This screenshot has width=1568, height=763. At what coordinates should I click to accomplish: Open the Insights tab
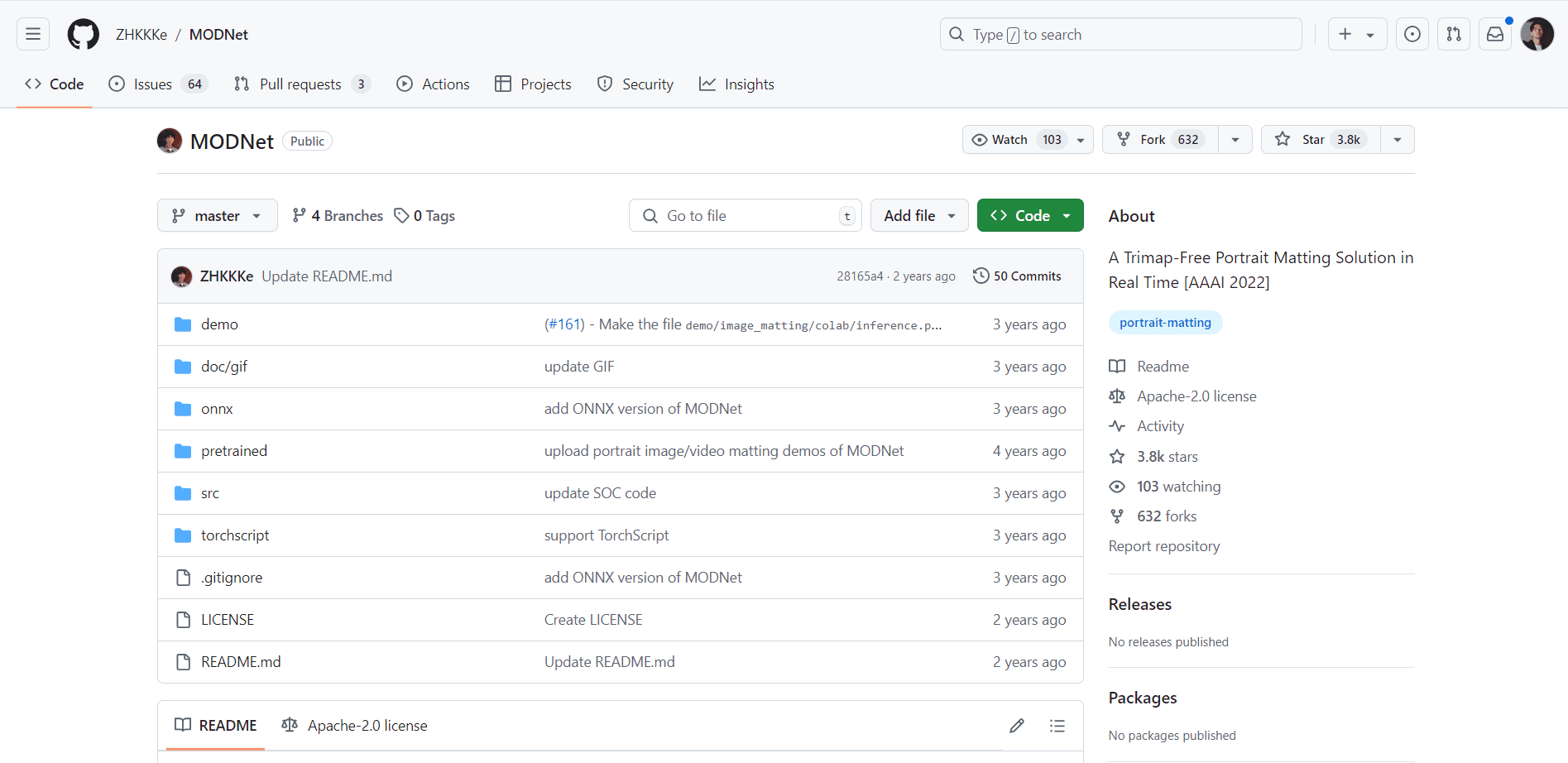click(x=736, y=84)
